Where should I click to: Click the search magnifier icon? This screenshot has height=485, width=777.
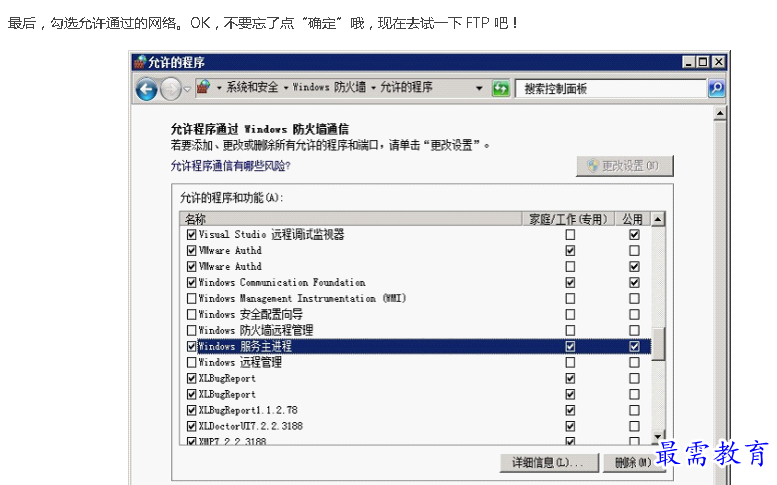click(717, 89)
